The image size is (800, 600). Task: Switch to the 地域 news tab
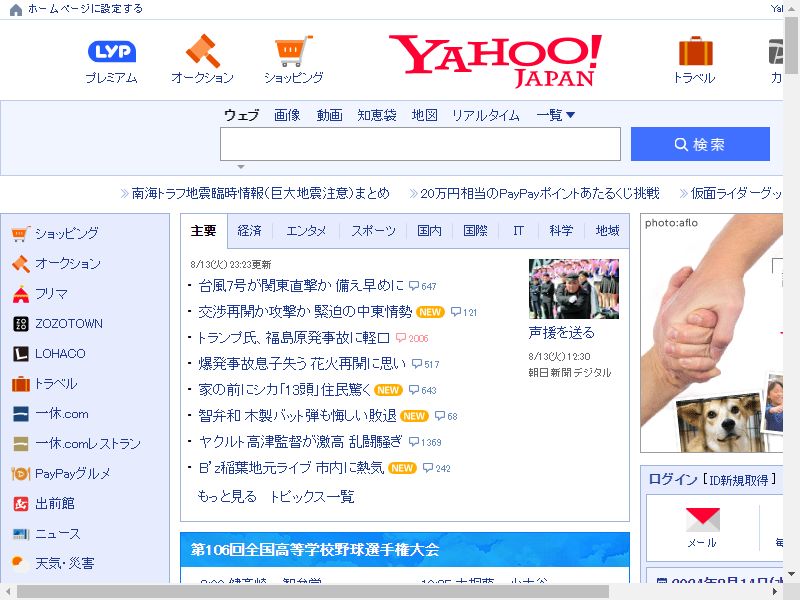608,231
